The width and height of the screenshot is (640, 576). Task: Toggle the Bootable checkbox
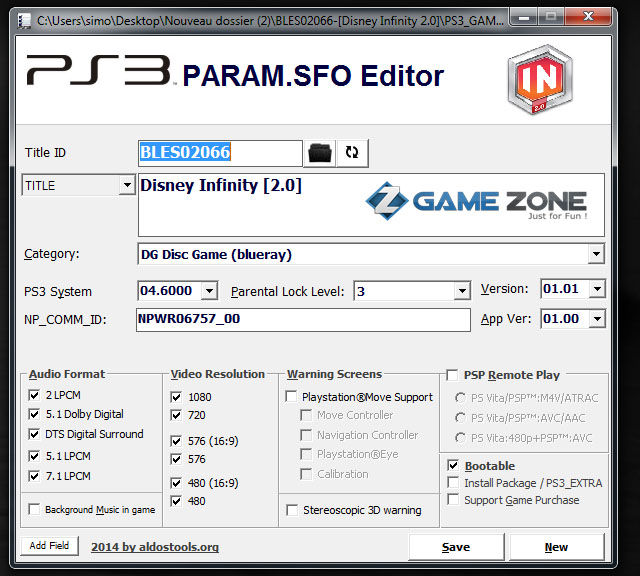pos(453,466)
